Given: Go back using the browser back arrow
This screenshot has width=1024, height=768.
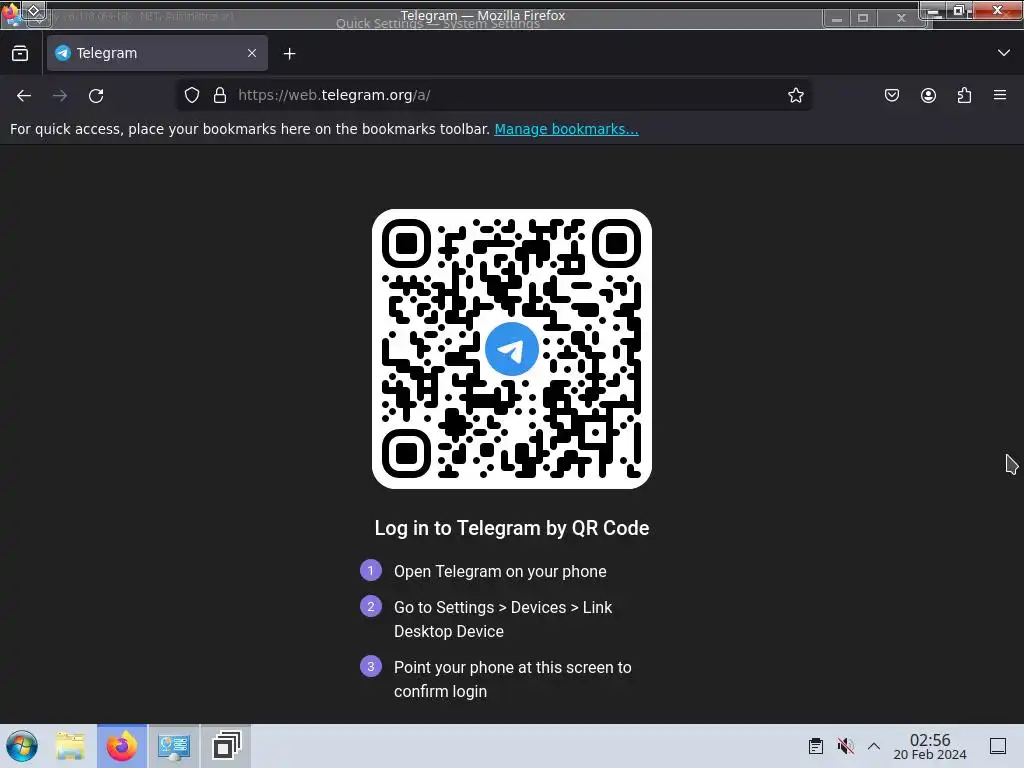Looking at the screenshot, I should [x=24, y=95].
